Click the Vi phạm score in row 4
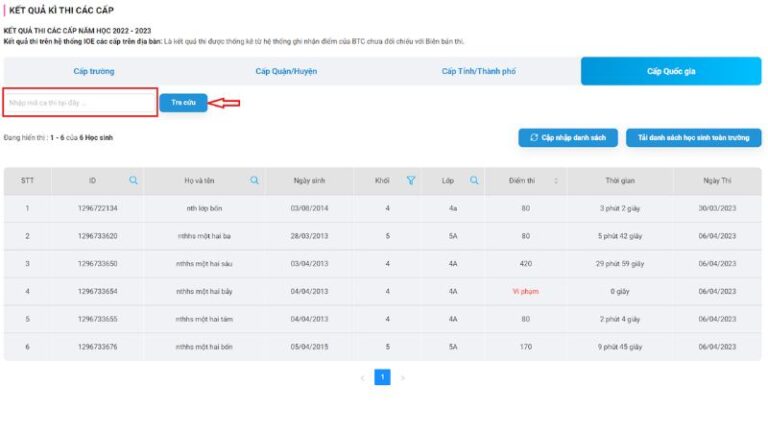The image size is (768, 432). (x=525, y=292)
